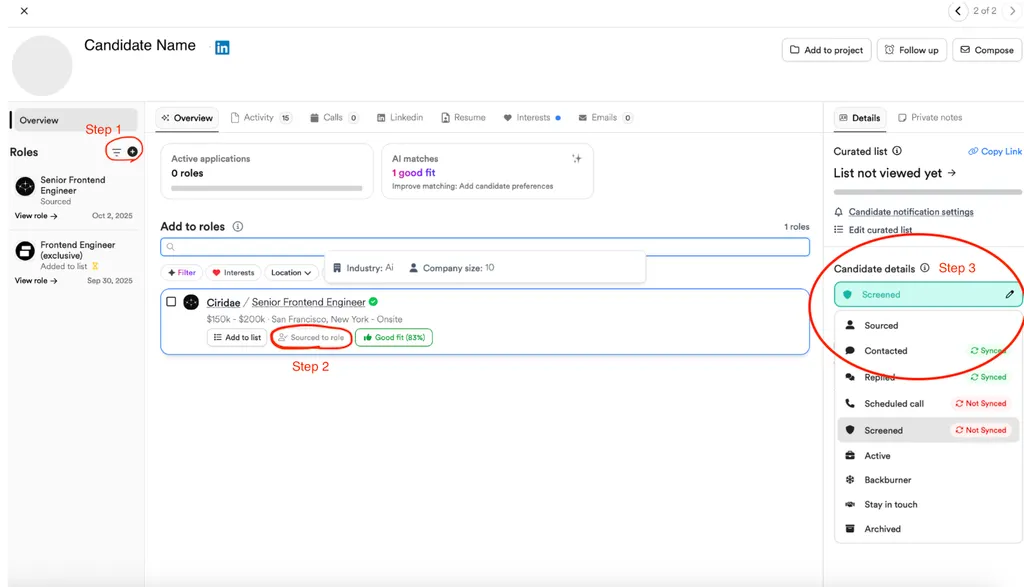Open Candidate notification settings link
This screenshot has height=587, width=1024.
coord(910,211)
